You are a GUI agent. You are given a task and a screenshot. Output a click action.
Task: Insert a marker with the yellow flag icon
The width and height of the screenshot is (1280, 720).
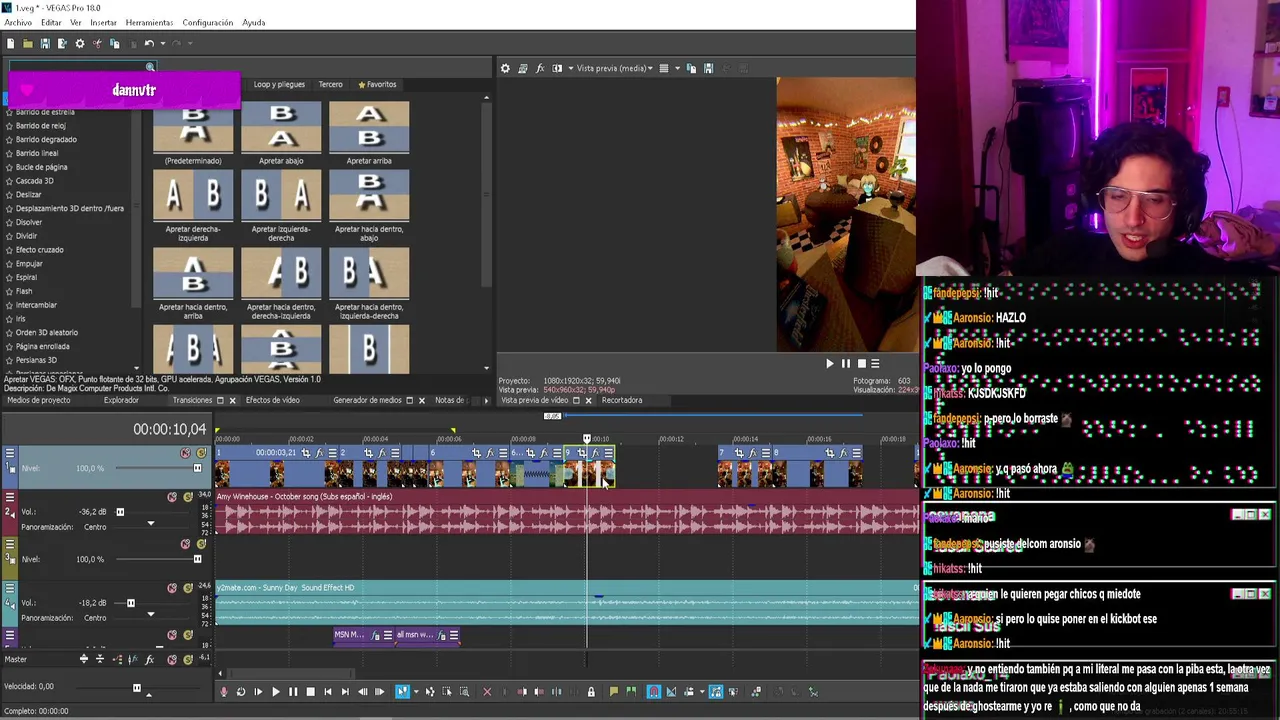(614, 691)
